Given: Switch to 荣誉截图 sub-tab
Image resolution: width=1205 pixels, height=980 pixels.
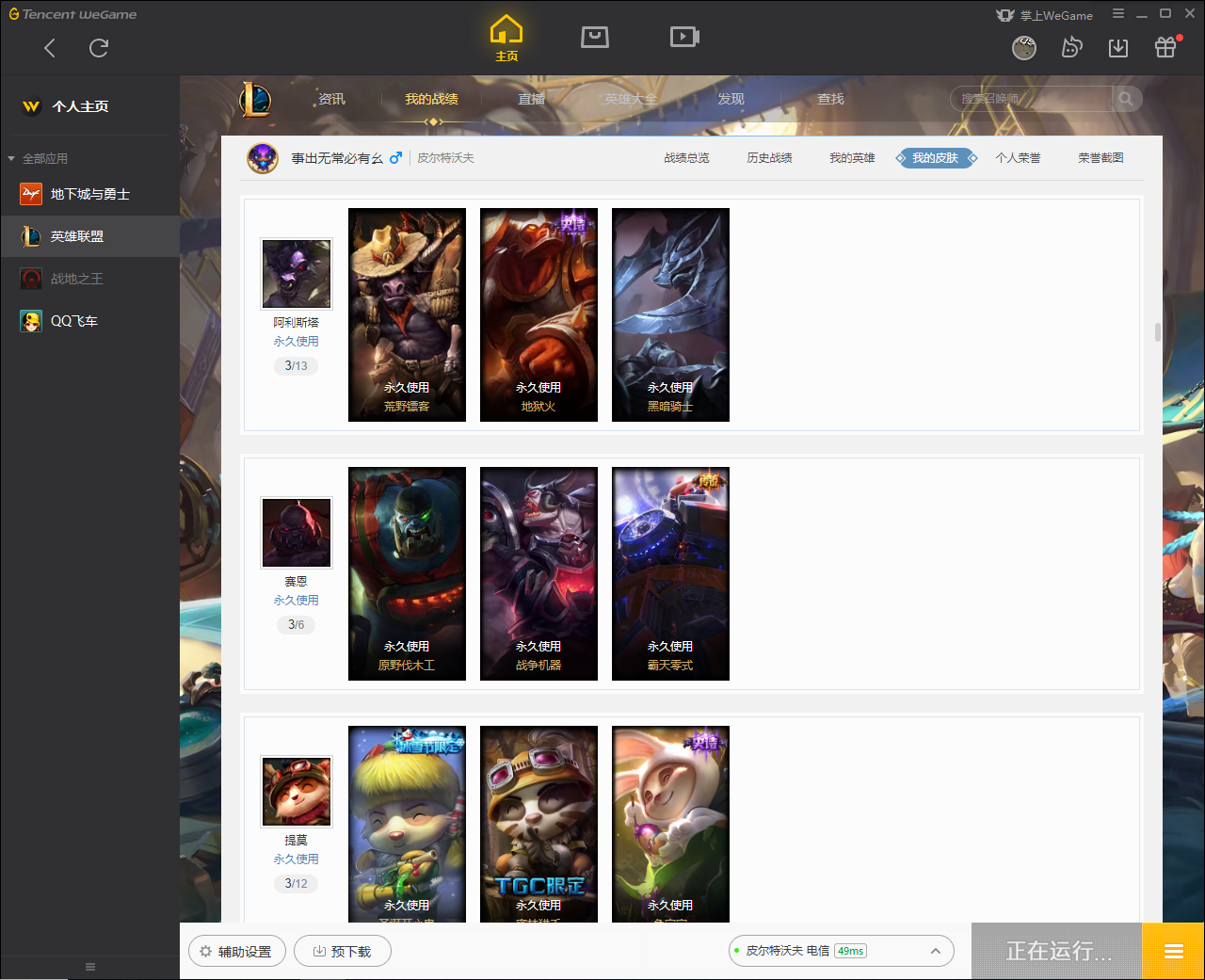Looking at the screenshot, I should tap(1101, 158).
